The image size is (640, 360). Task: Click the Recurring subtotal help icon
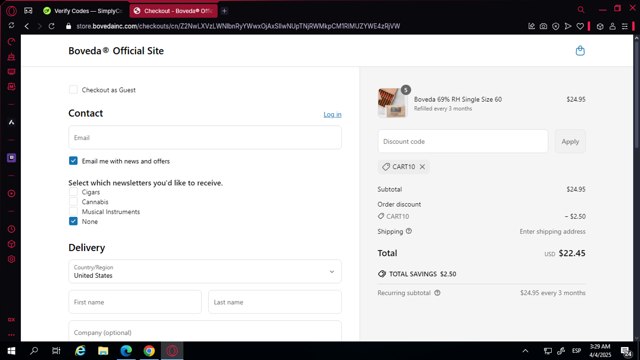coord(437,293)
